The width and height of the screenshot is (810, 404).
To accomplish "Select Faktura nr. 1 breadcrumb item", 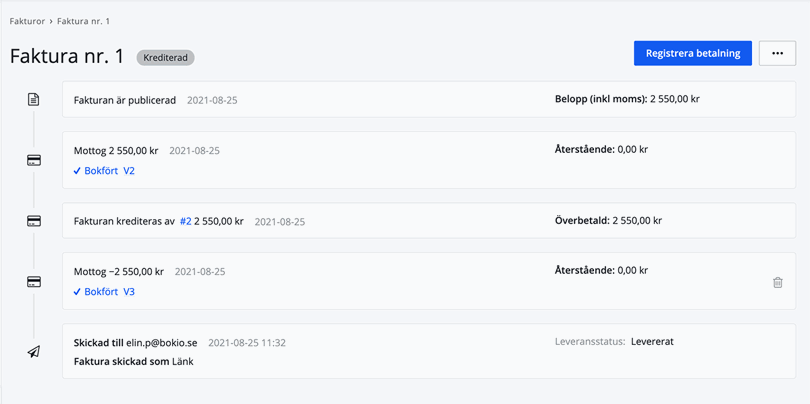I will coord(83,21).
